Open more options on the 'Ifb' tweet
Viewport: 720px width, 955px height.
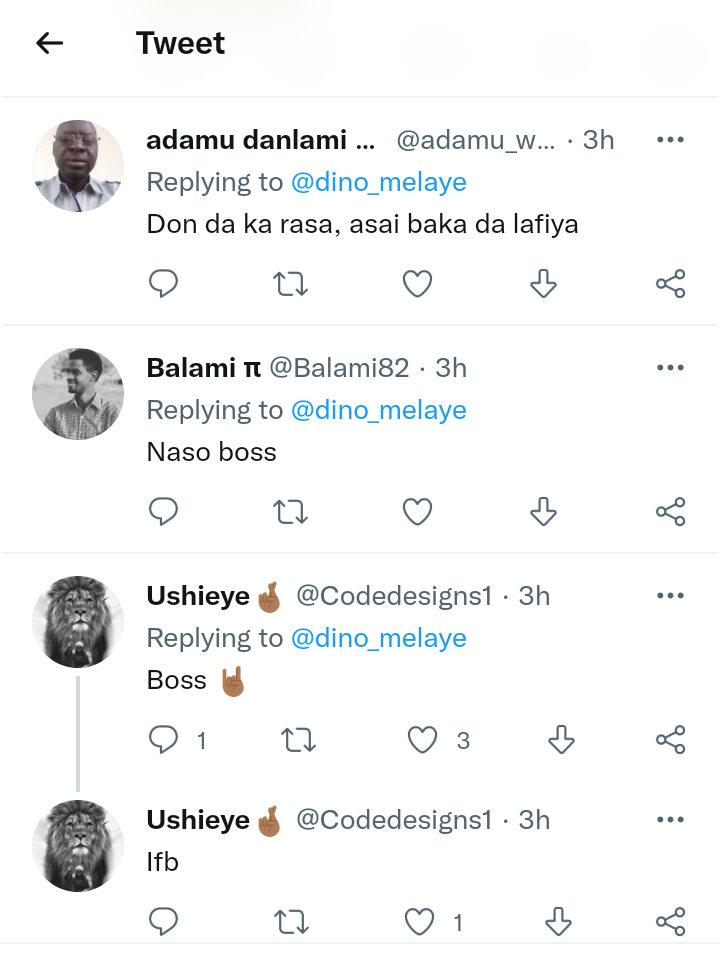(x=670, y=820)
